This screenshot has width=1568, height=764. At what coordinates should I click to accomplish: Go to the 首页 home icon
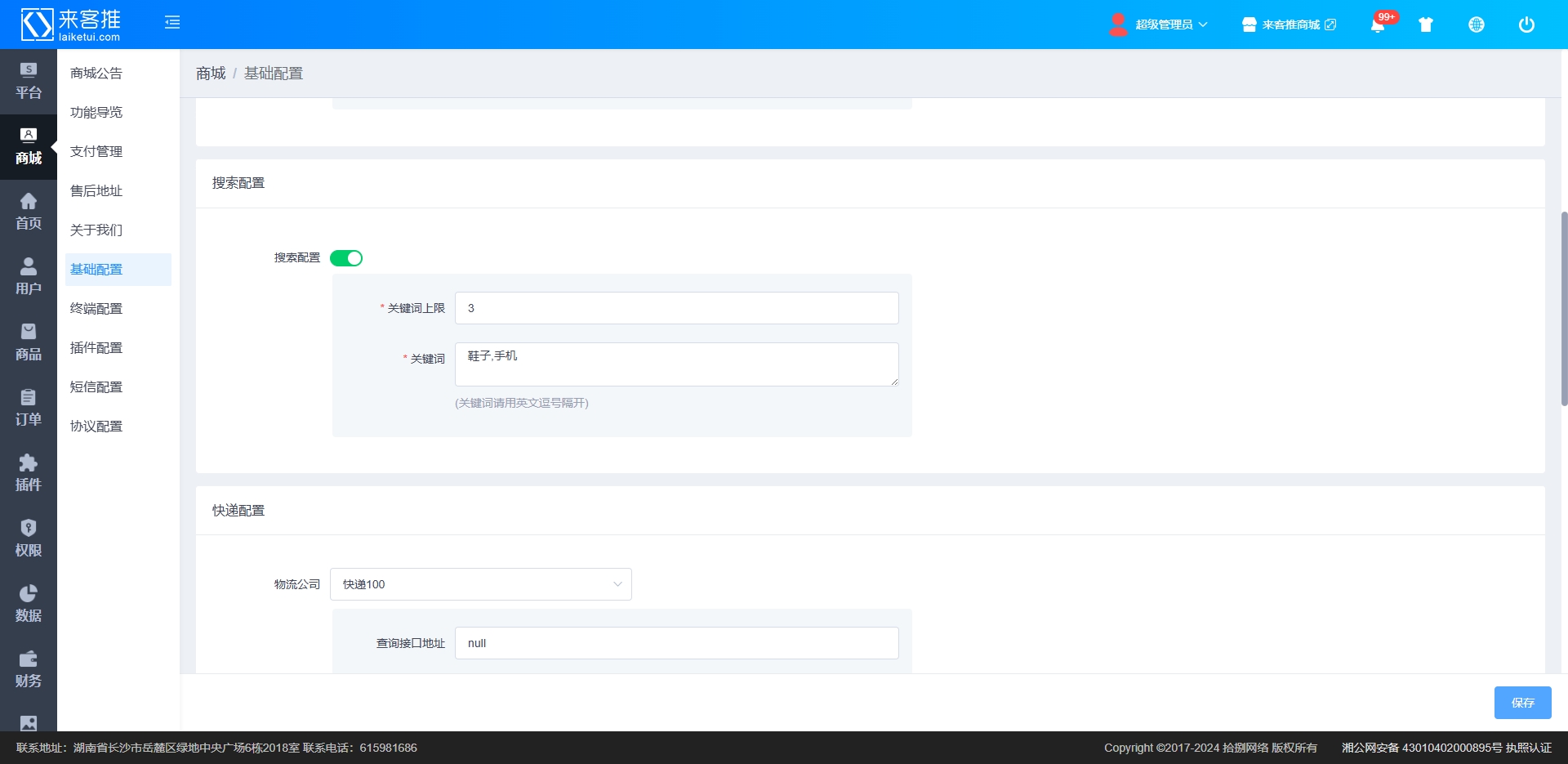[x=29, y=212]
